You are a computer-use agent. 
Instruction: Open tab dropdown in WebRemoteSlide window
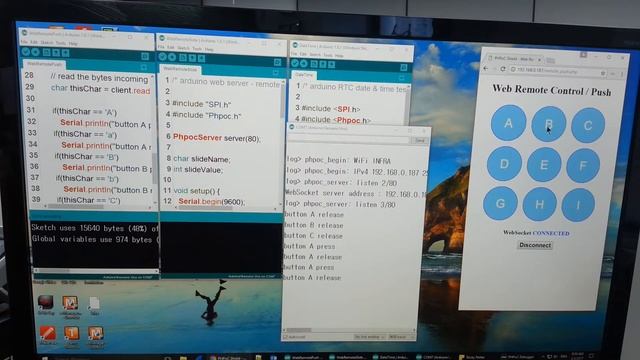[276, 73]
